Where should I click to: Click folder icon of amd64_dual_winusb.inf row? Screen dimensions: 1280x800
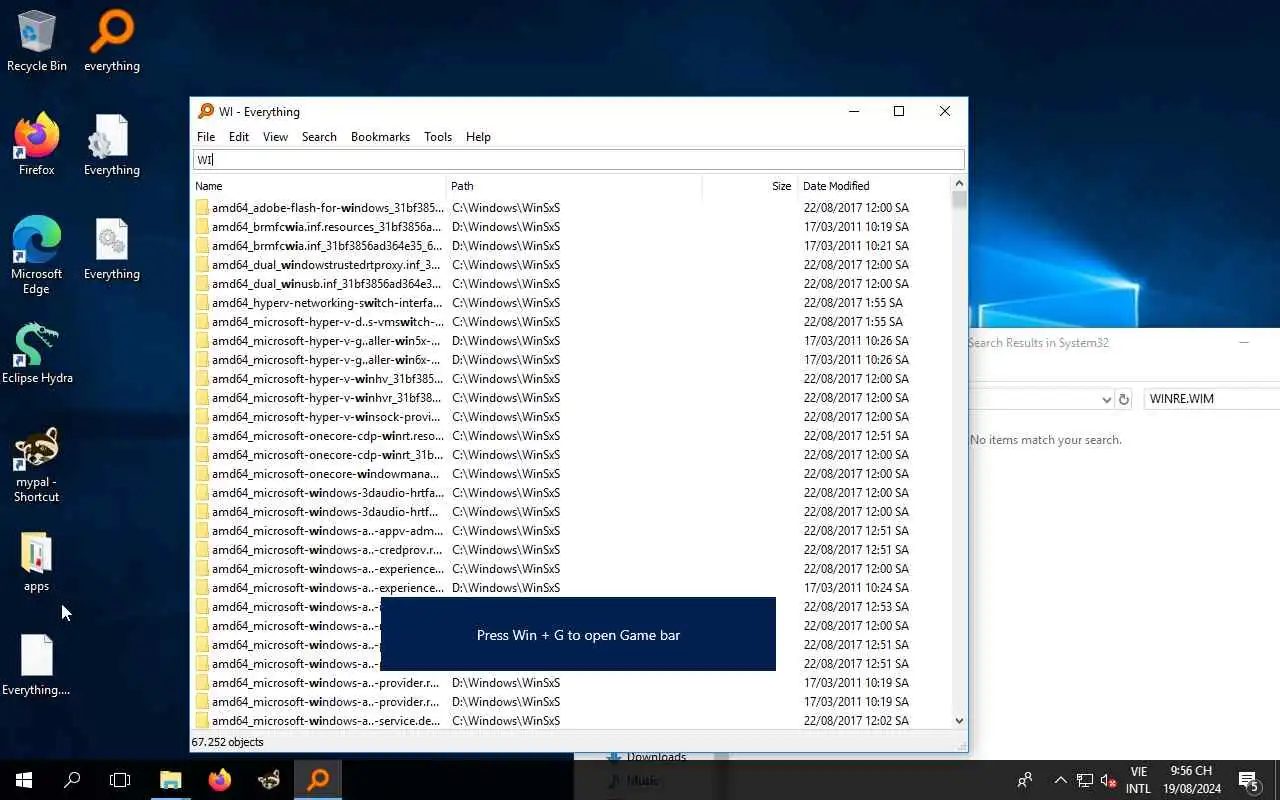(202, 284)
